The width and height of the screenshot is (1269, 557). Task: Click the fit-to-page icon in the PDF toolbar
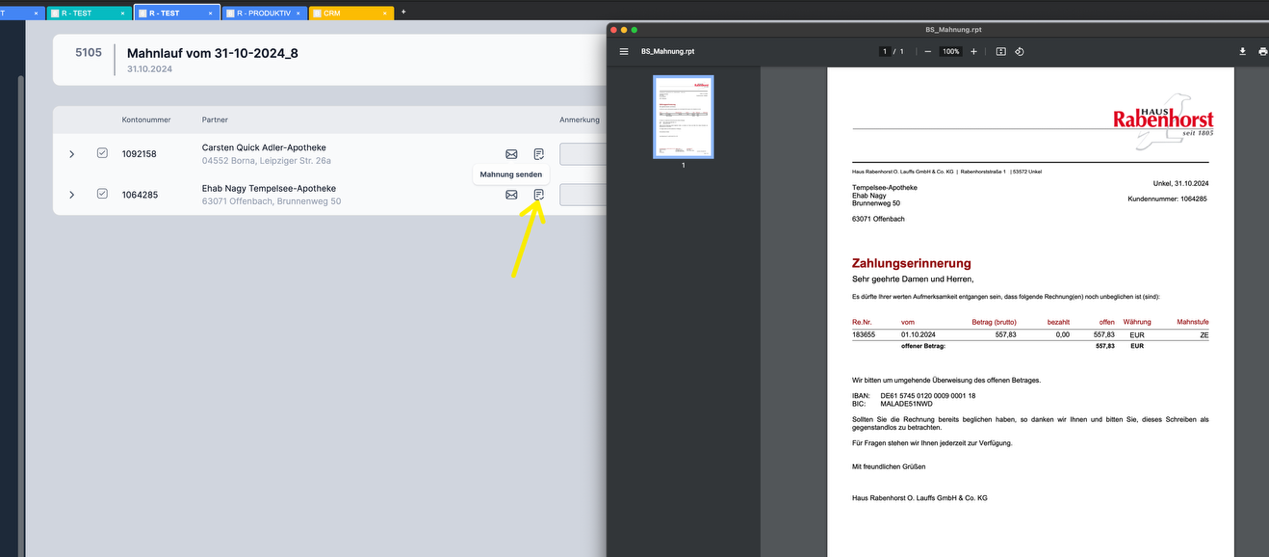[x=1001, y=51]
